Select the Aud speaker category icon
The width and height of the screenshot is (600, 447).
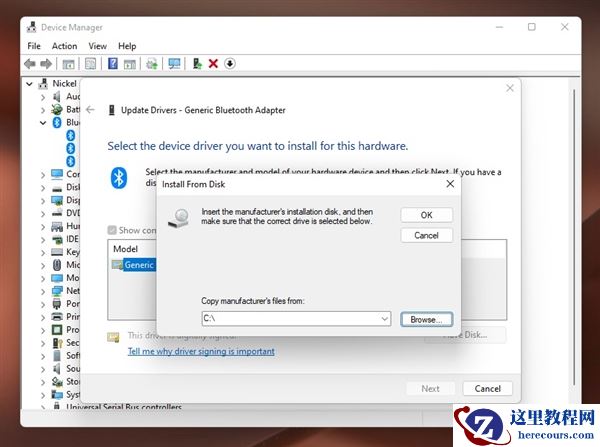pos(57,96)
